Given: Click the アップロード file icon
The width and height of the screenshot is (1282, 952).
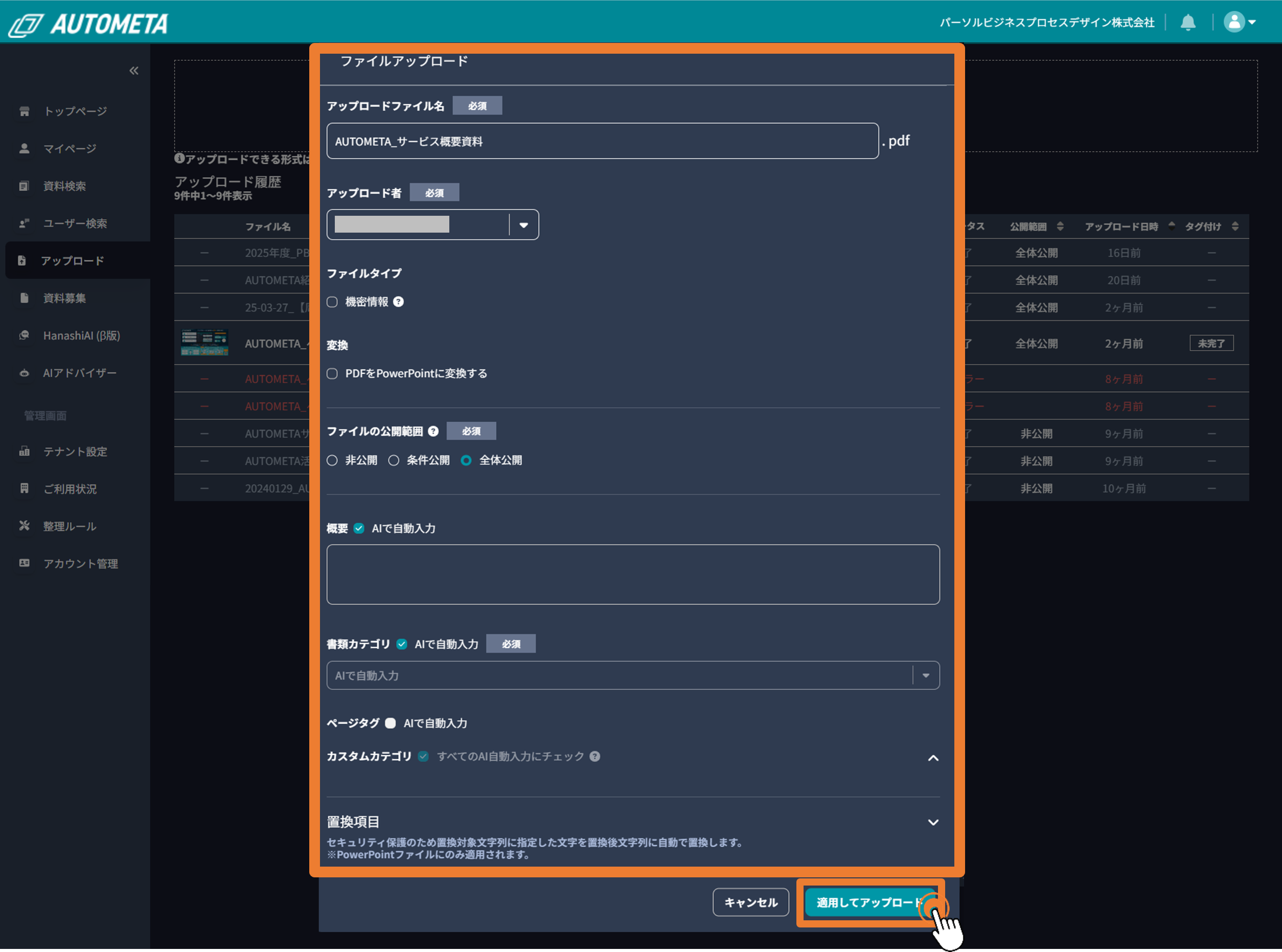Looking at the screenshot, I should tap(22, 260).
